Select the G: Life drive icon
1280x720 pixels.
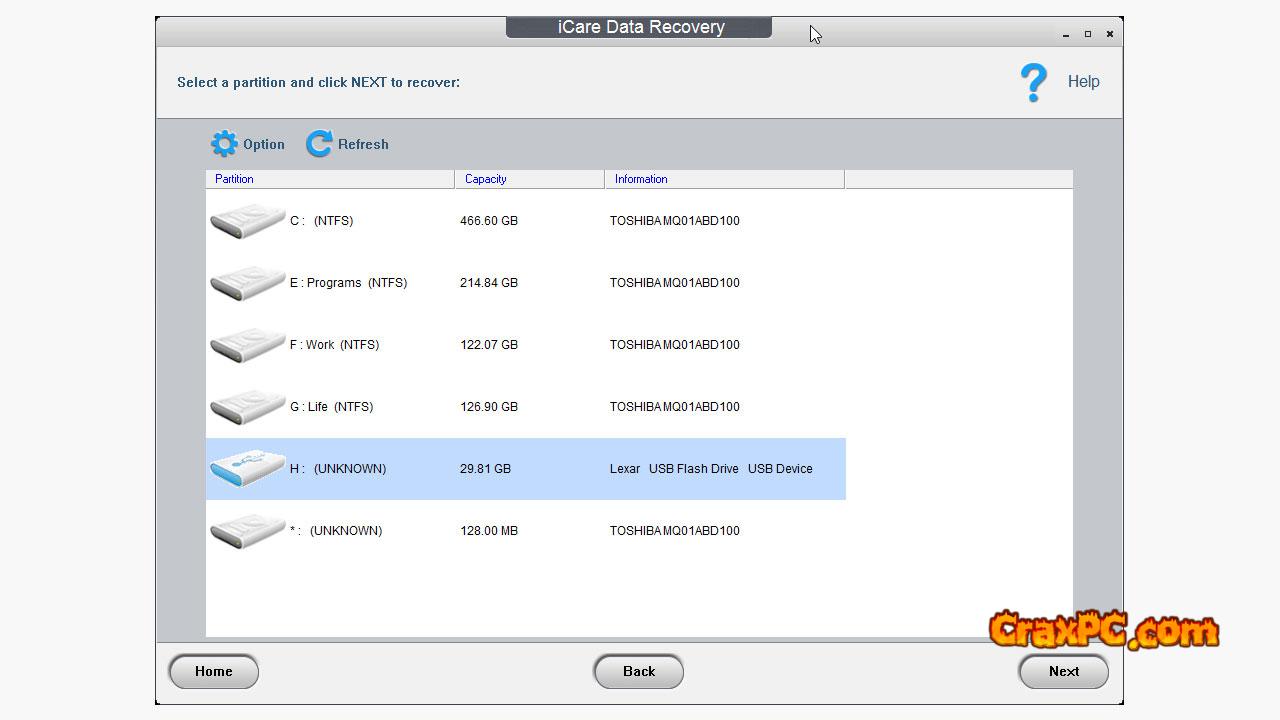(247, 407)
